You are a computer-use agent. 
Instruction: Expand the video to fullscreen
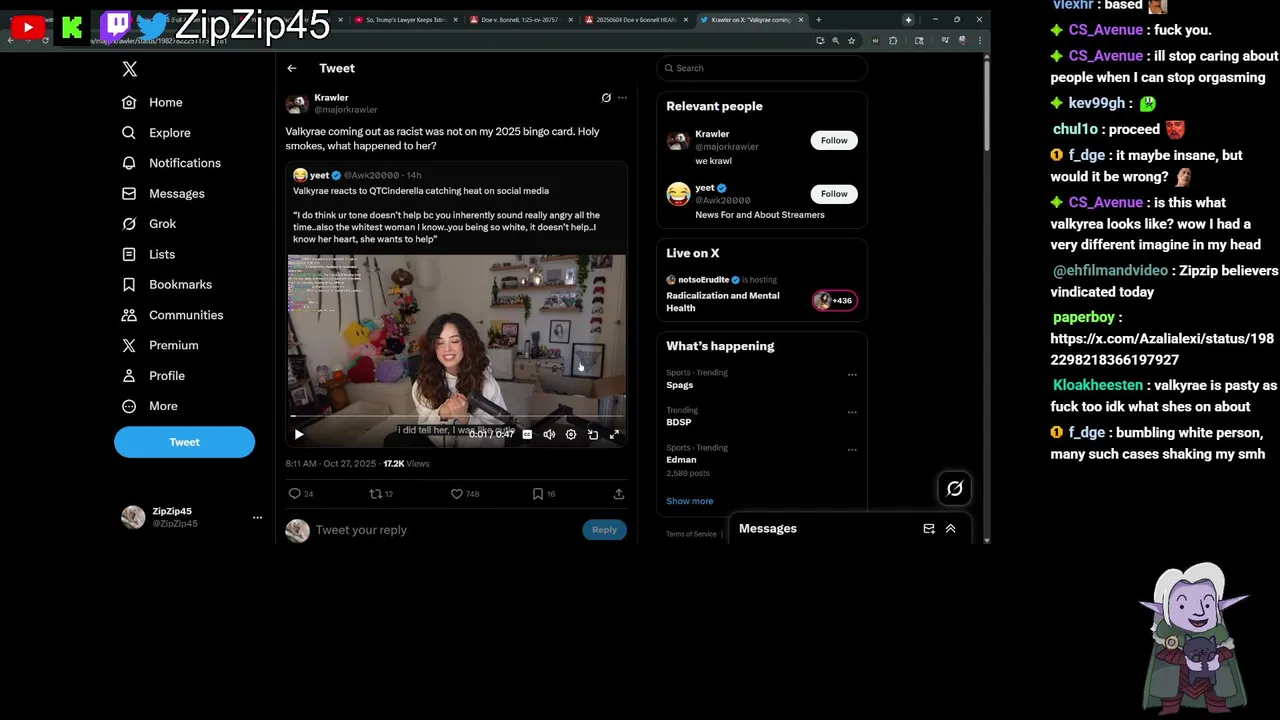(x=614, y=434)
